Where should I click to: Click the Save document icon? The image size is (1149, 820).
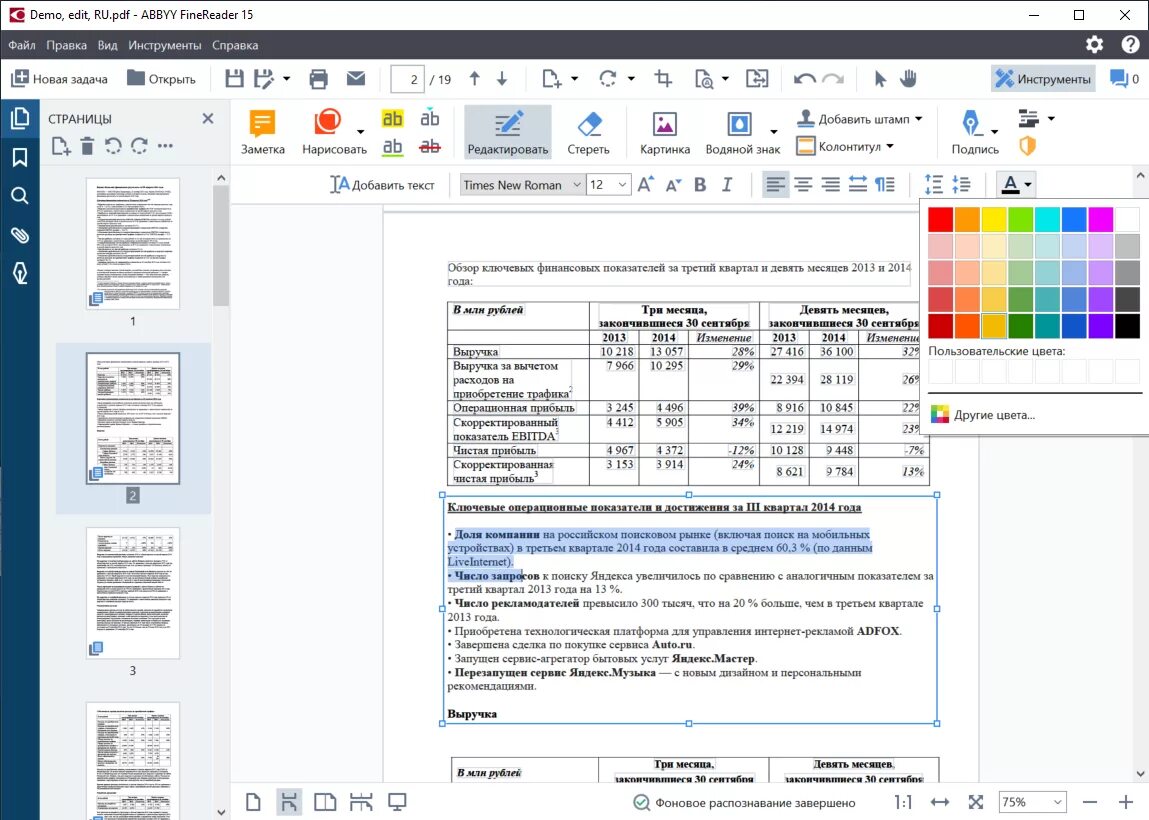pos(234,78)
